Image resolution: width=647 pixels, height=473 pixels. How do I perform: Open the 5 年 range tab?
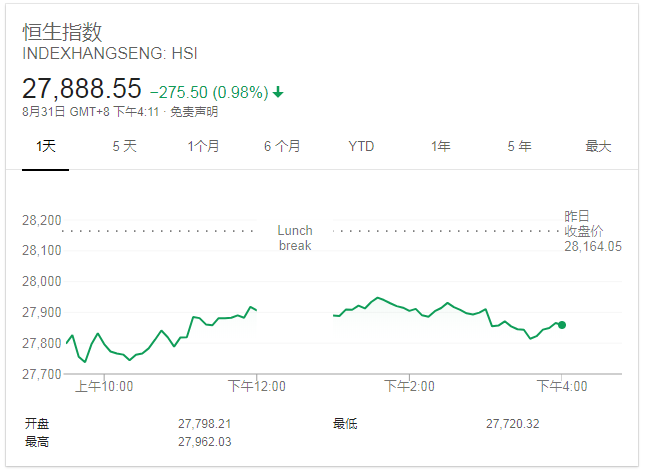tap(519, 146)
